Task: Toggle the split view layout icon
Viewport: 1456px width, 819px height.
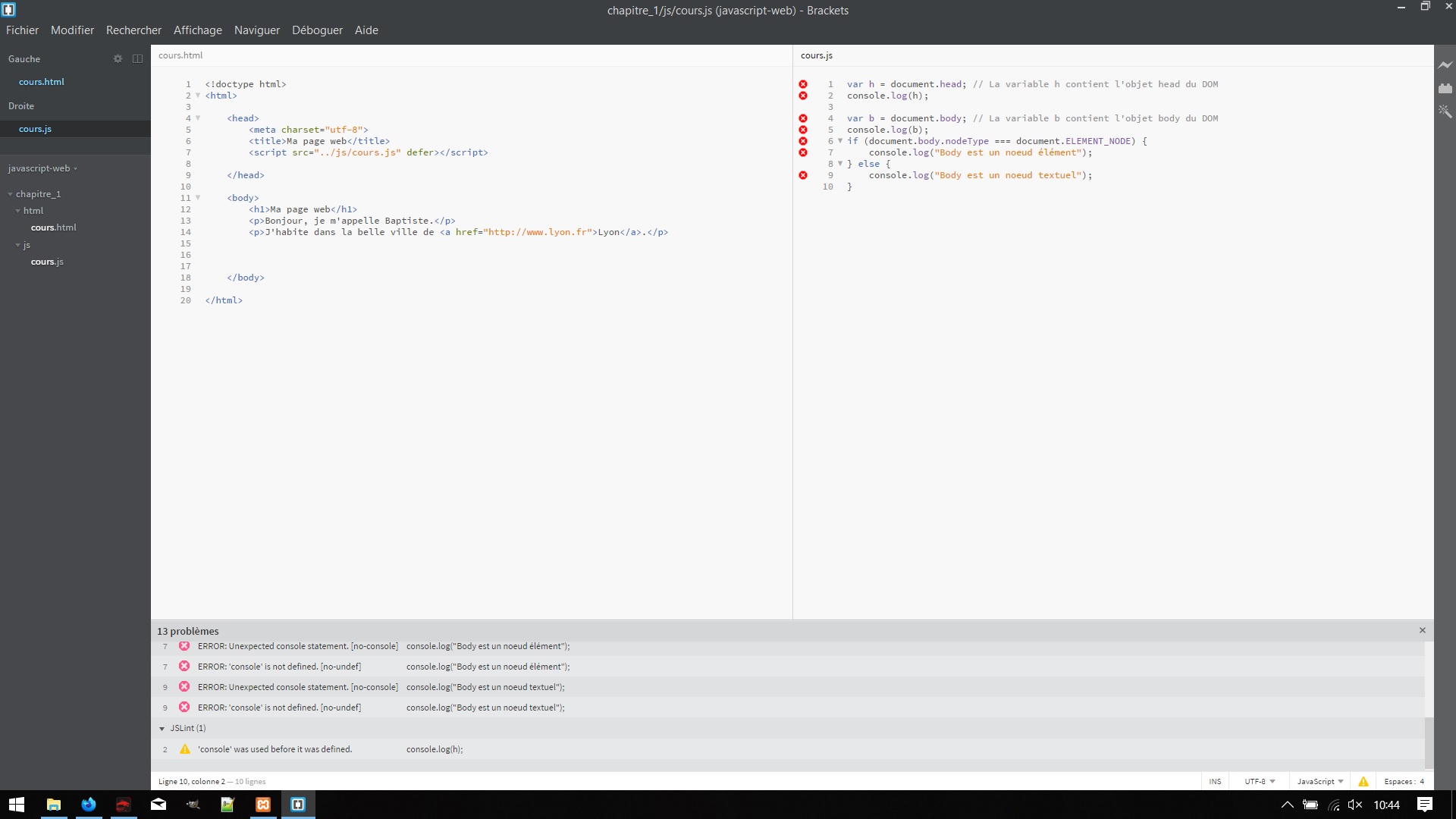Action: point(137,58)
